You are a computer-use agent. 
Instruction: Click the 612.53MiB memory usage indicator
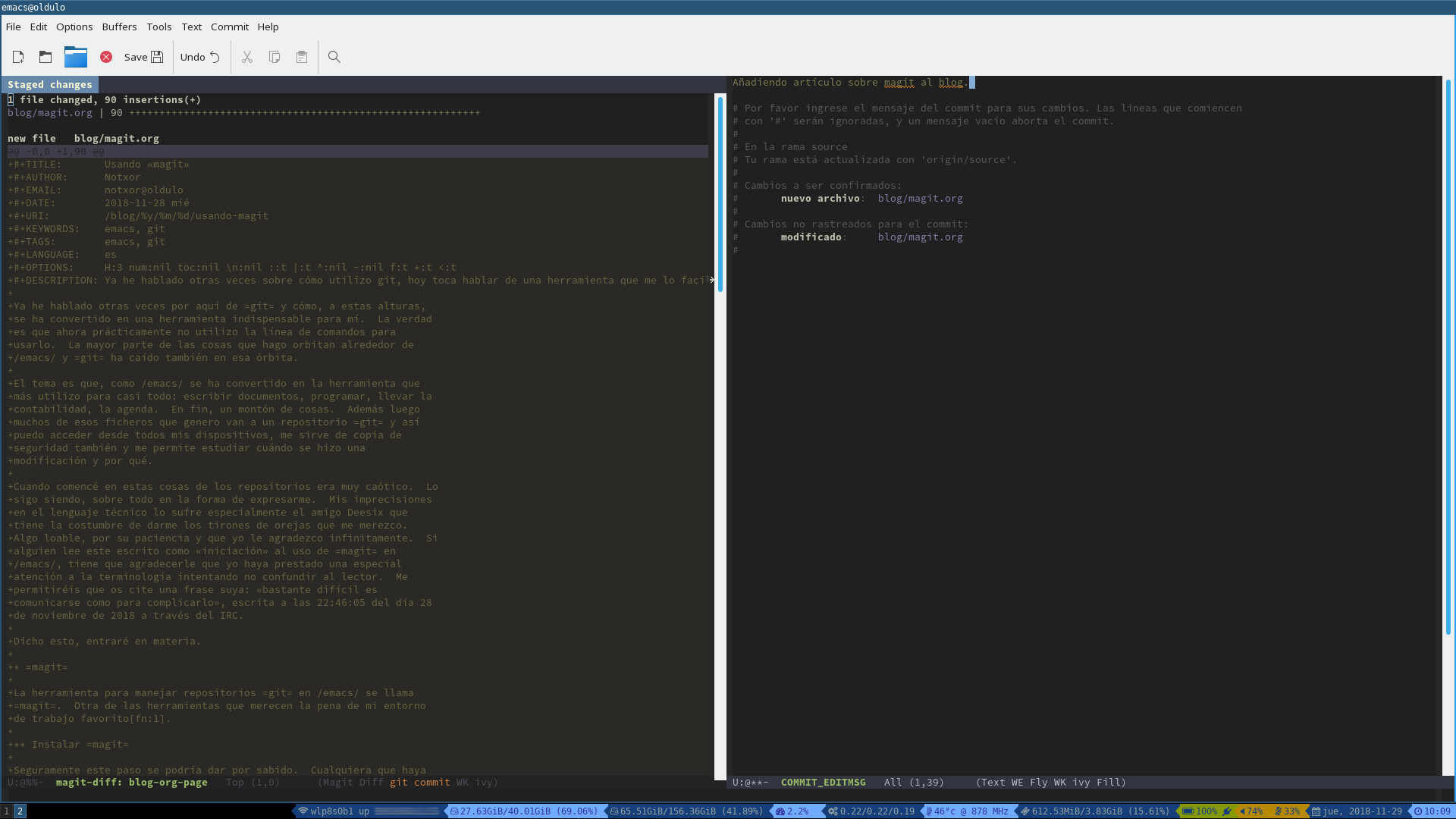1096,811
